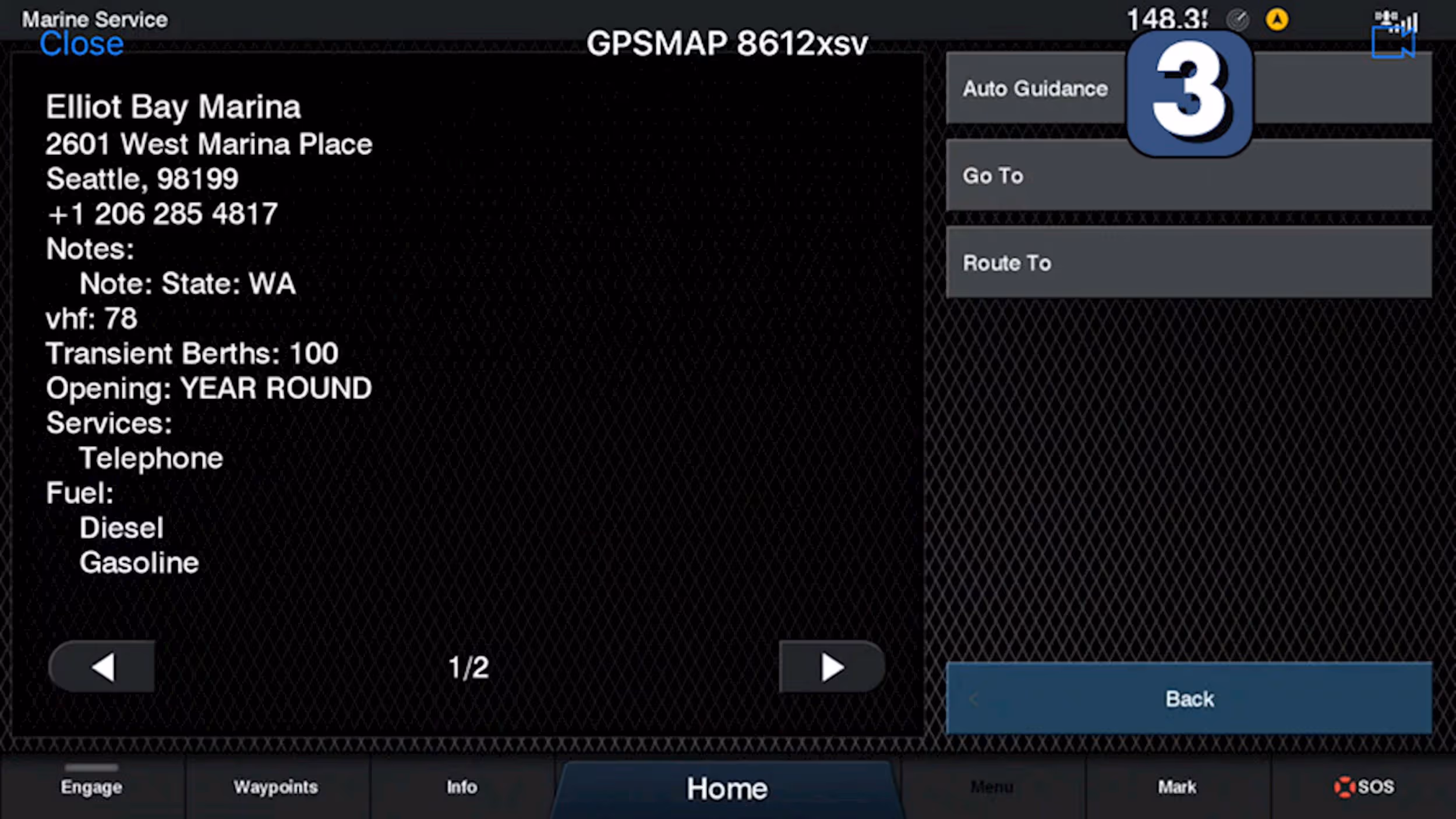The width and height of the screenshot is (1456, 819).
Task: Select the Auto Guidance option
Action: point(1189,88)
